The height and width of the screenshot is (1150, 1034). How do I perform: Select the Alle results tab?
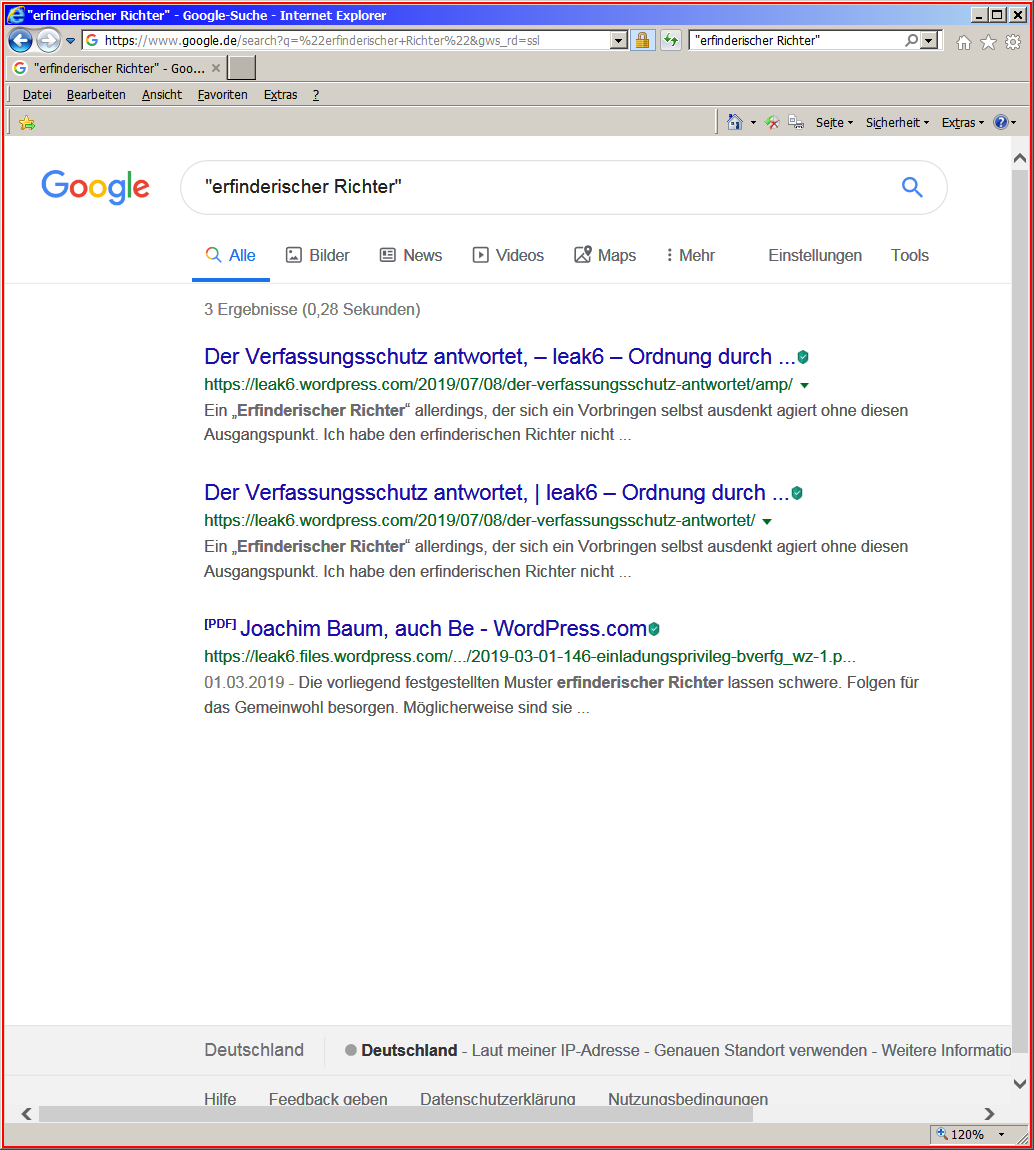(x=231, y=255)
